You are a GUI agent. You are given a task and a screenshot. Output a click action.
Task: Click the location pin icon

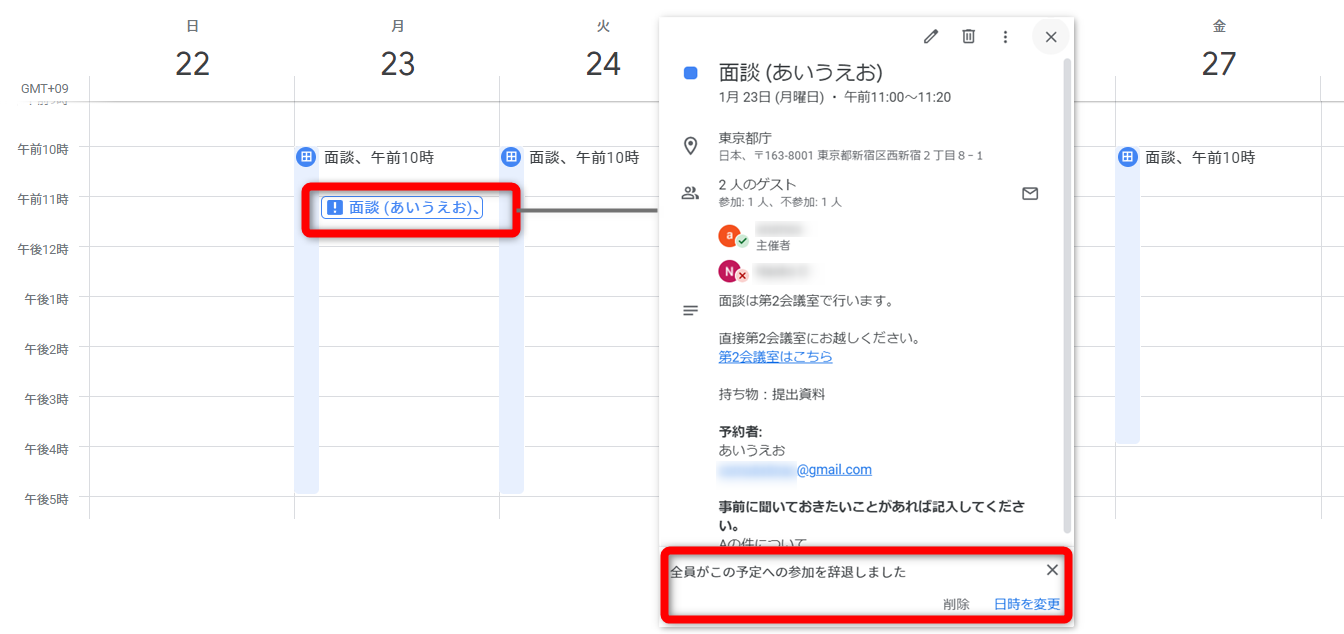[690, 146]
